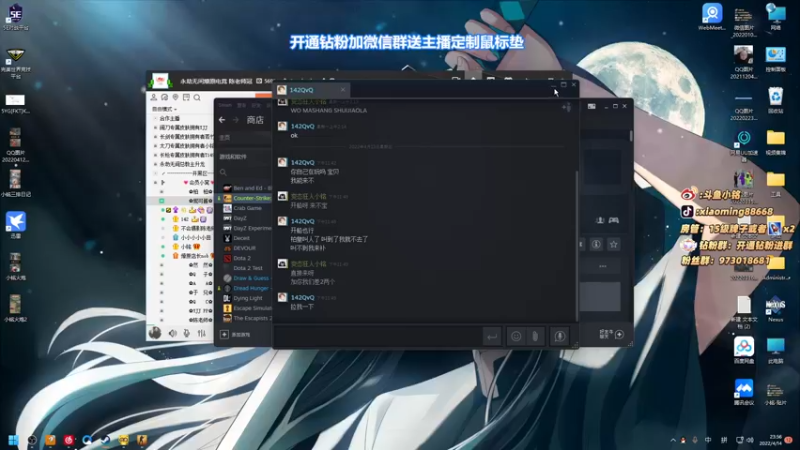Click the YY headset icon
The image size is (800, 450).
coord(164,97)
